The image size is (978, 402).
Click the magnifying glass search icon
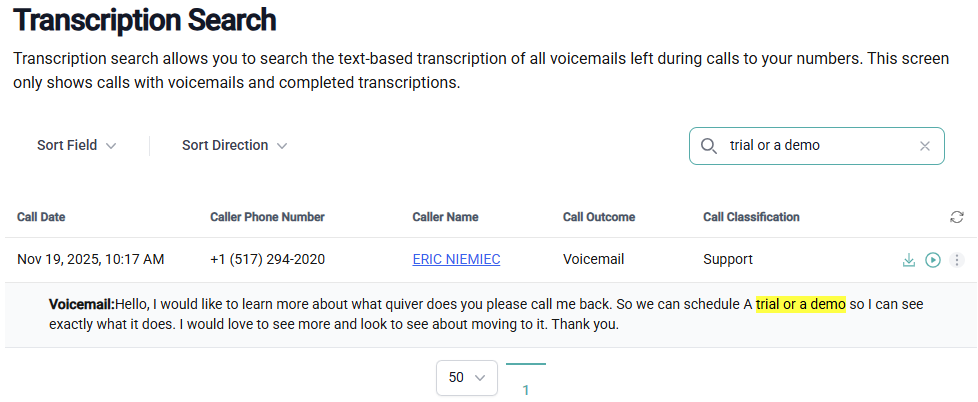[x=709, y=146]
